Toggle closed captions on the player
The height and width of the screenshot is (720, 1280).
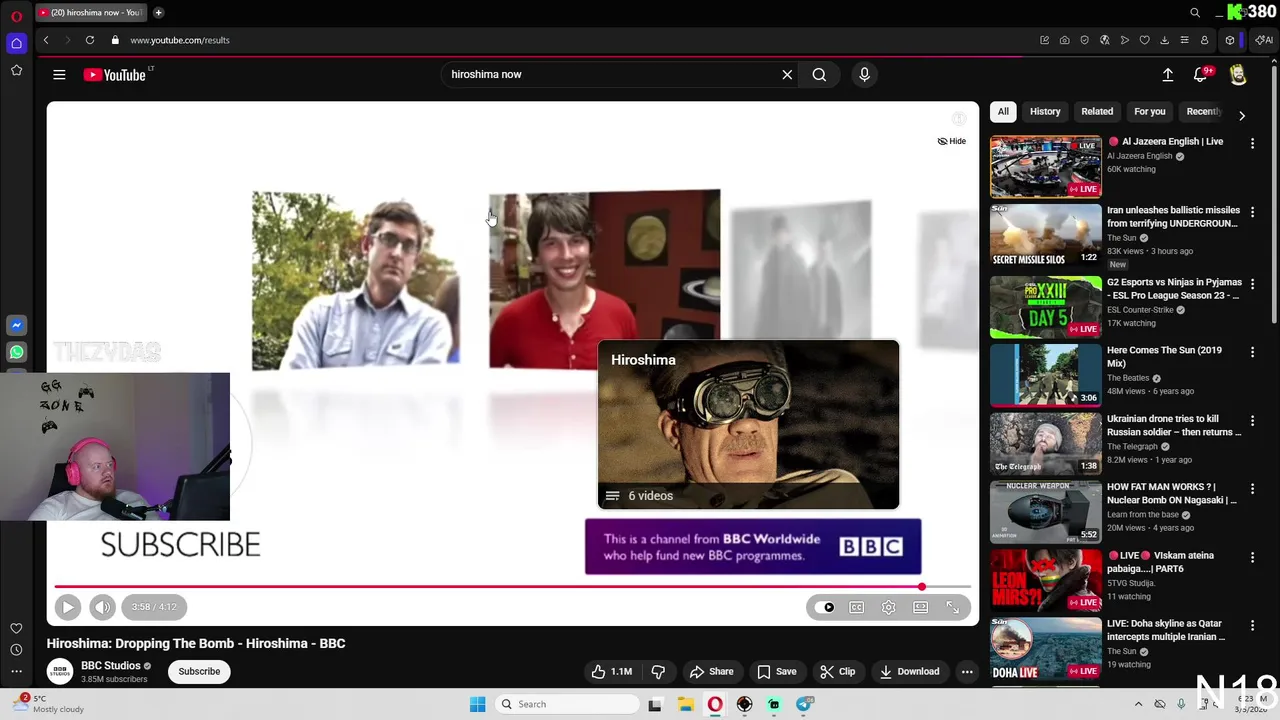857,607
